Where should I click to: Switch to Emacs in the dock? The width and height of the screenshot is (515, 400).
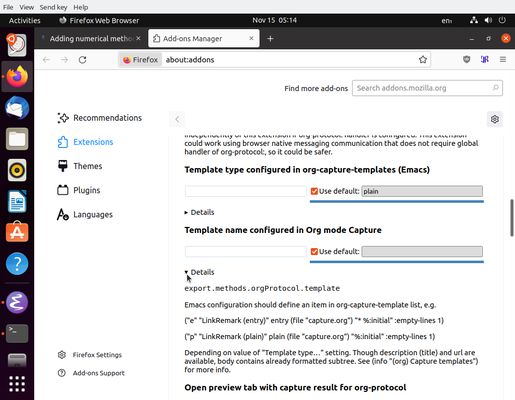tap(17, 302)
